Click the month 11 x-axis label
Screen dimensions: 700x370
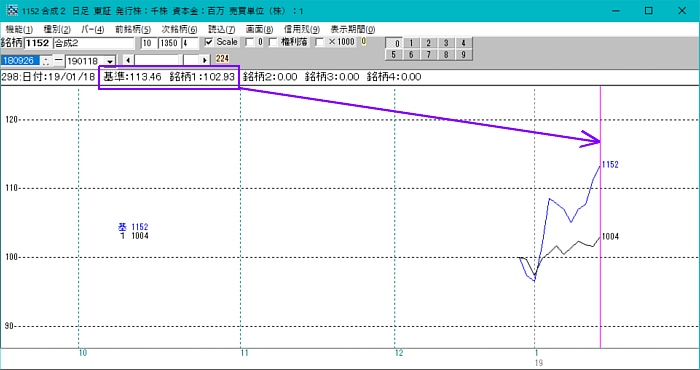[244, 353]
